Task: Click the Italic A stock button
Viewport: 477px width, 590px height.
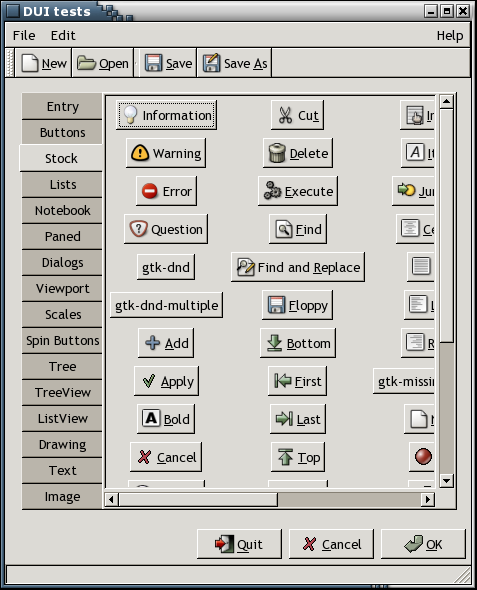Action: coord(418,153)
